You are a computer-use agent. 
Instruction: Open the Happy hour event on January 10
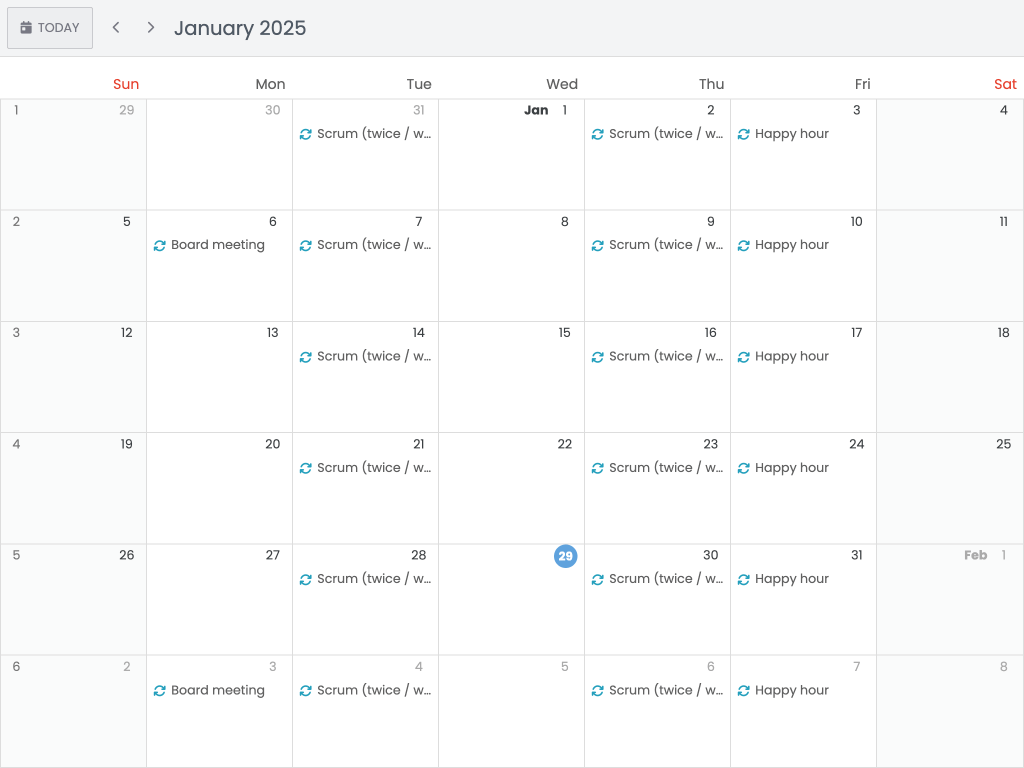790,244
